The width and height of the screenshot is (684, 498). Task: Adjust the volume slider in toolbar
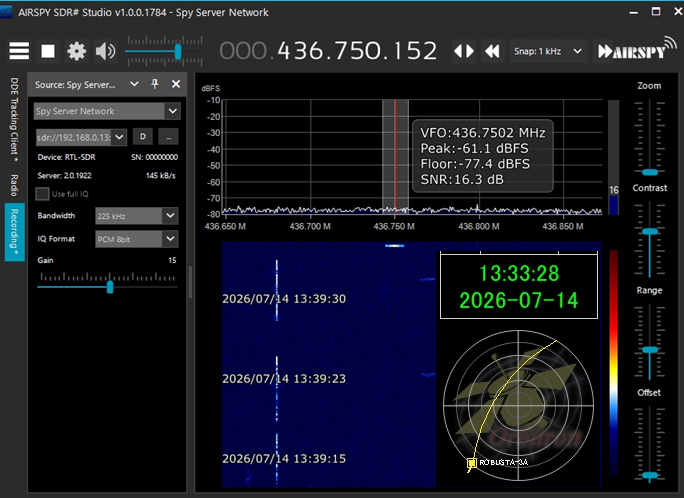click(178, 52)
